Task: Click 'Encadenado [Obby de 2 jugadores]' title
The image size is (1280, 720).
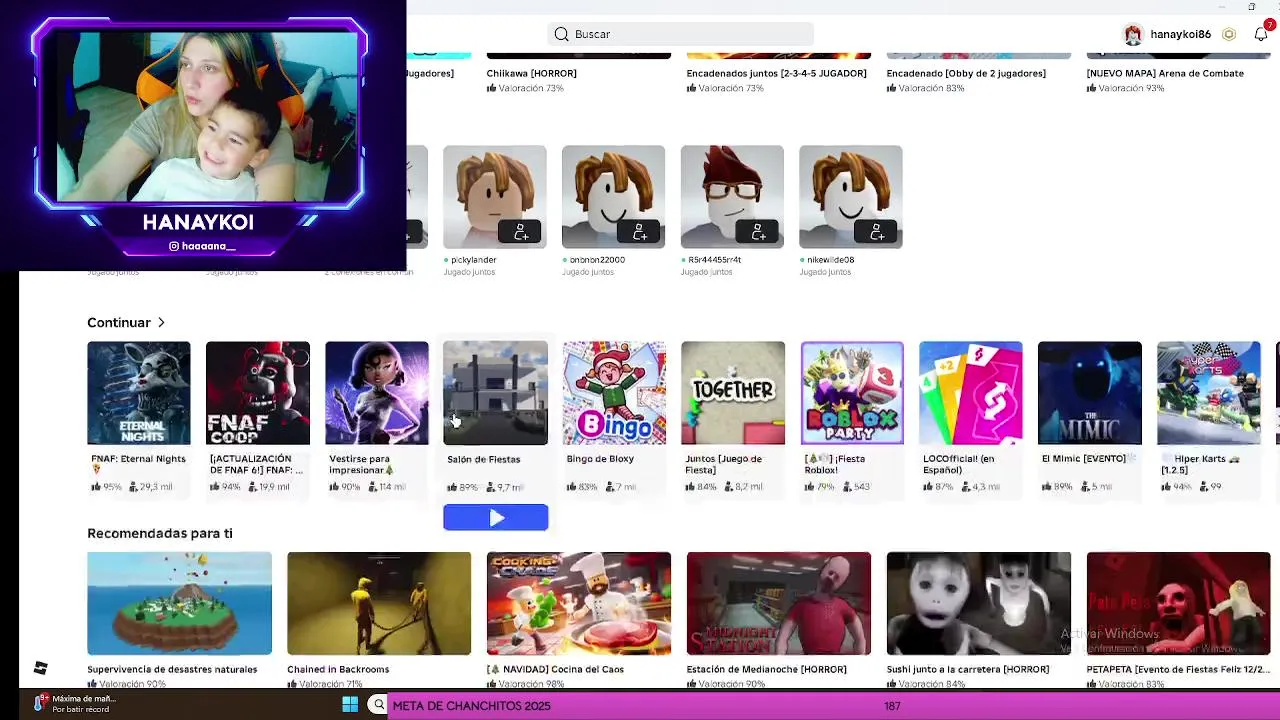Action: coord(966,73)
